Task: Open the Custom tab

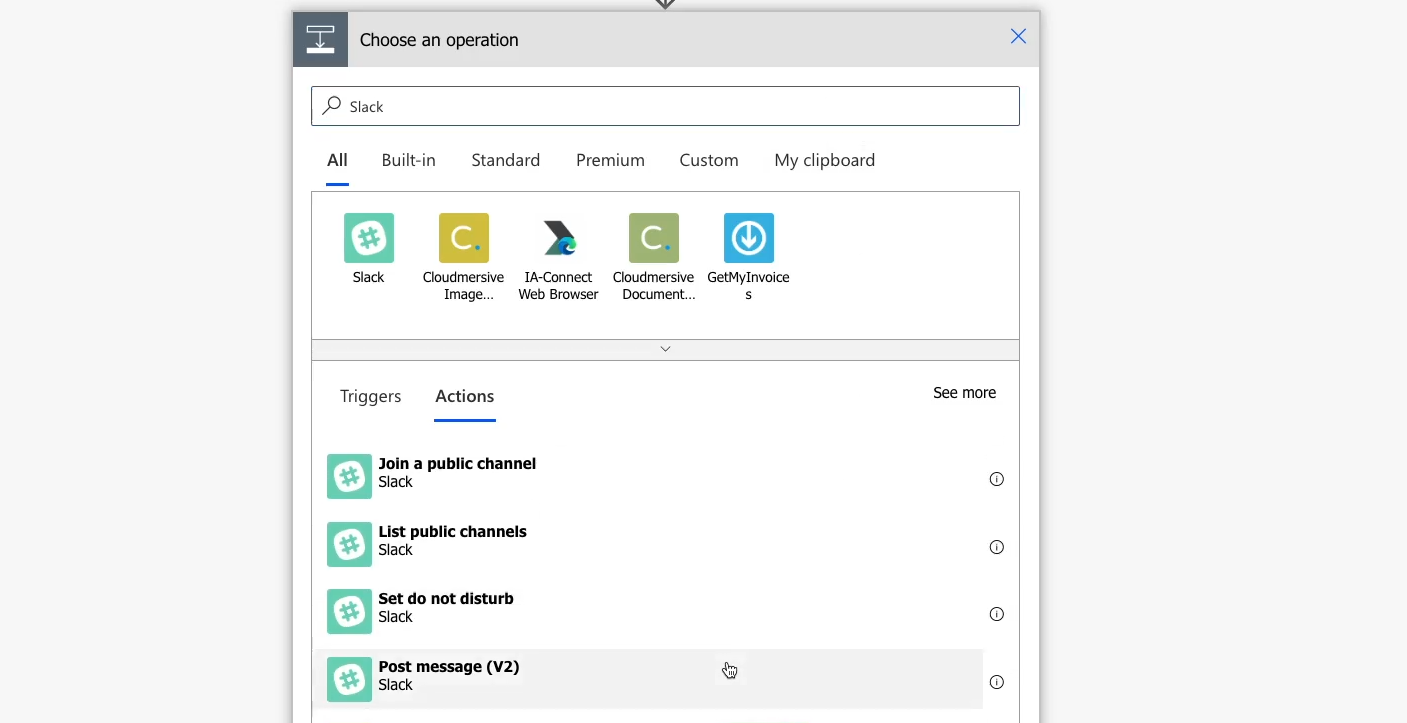Action: (x=709, y=160)
